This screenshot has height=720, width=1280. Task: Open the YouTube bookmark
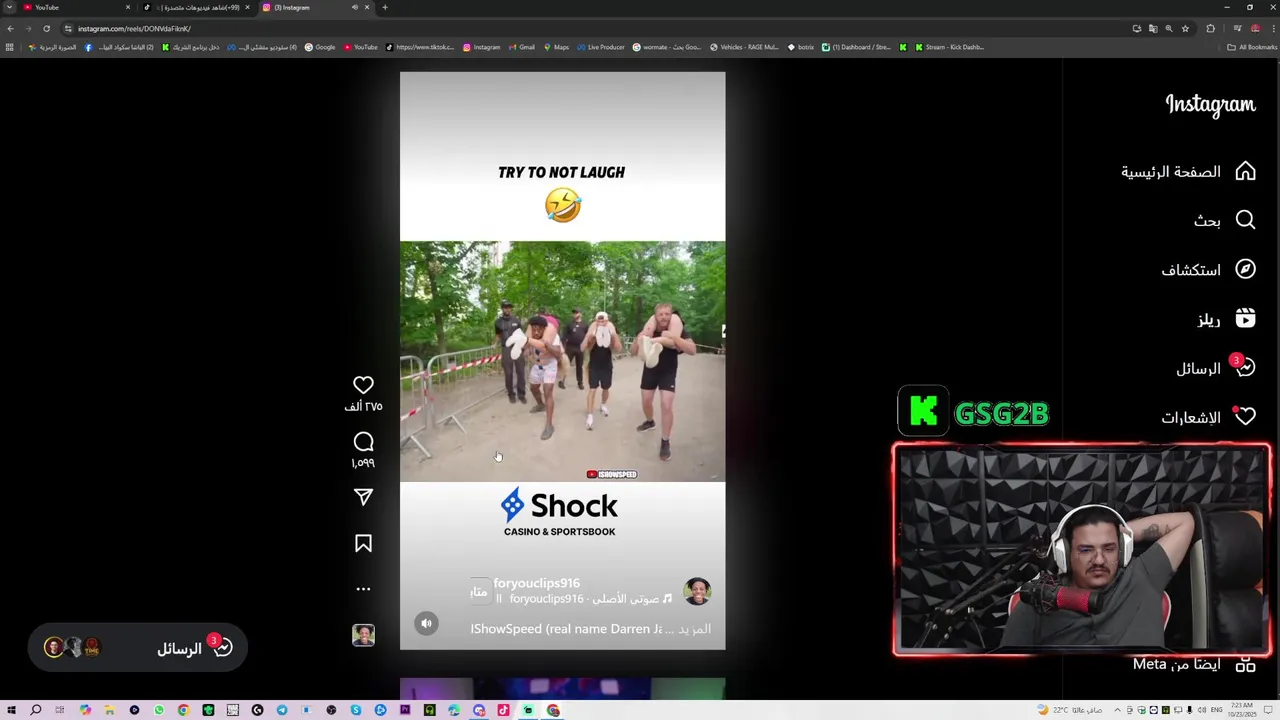click(x=361, y=47)
